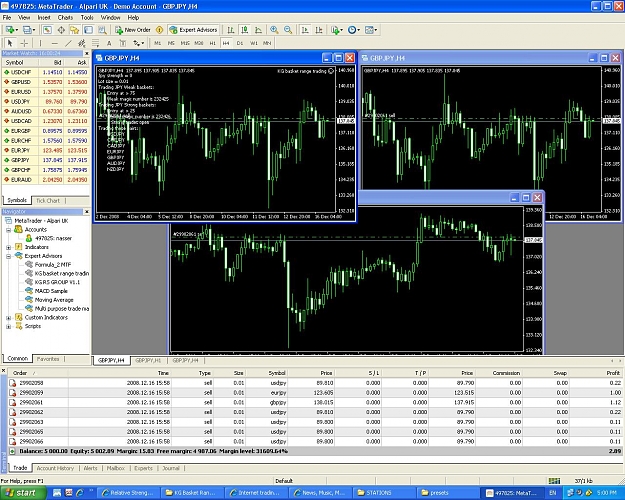
Task: Switch to the Account History tab
Action: (55, 468)
